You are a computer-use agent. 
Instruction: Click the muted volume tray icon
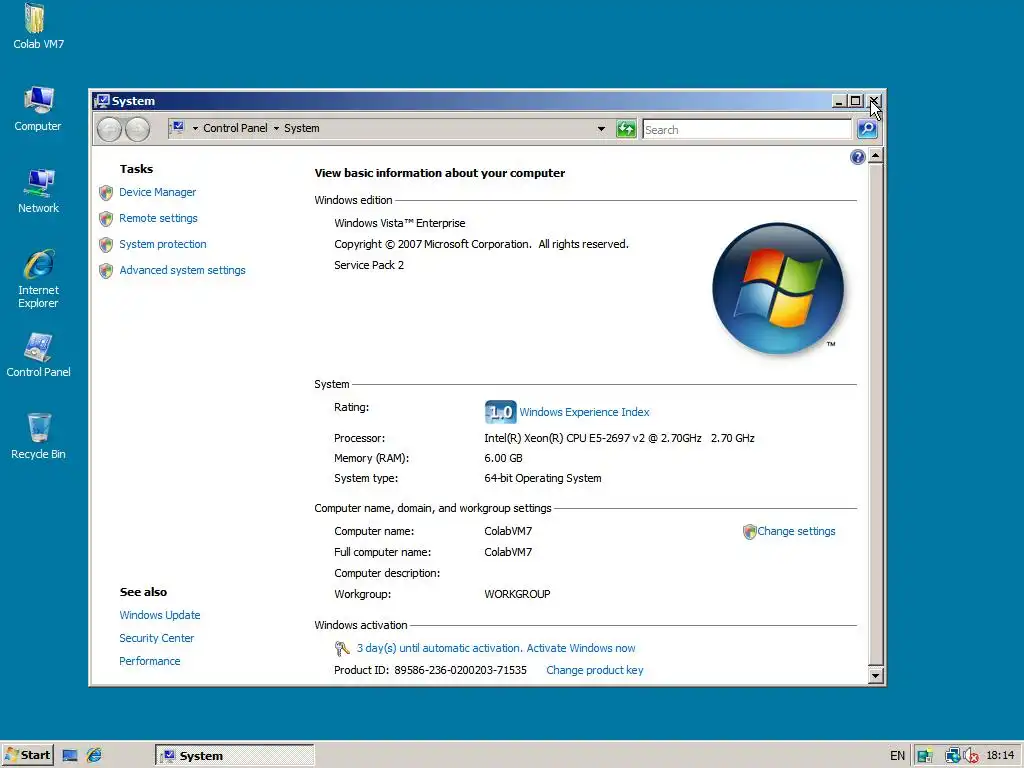coord(971,756)
